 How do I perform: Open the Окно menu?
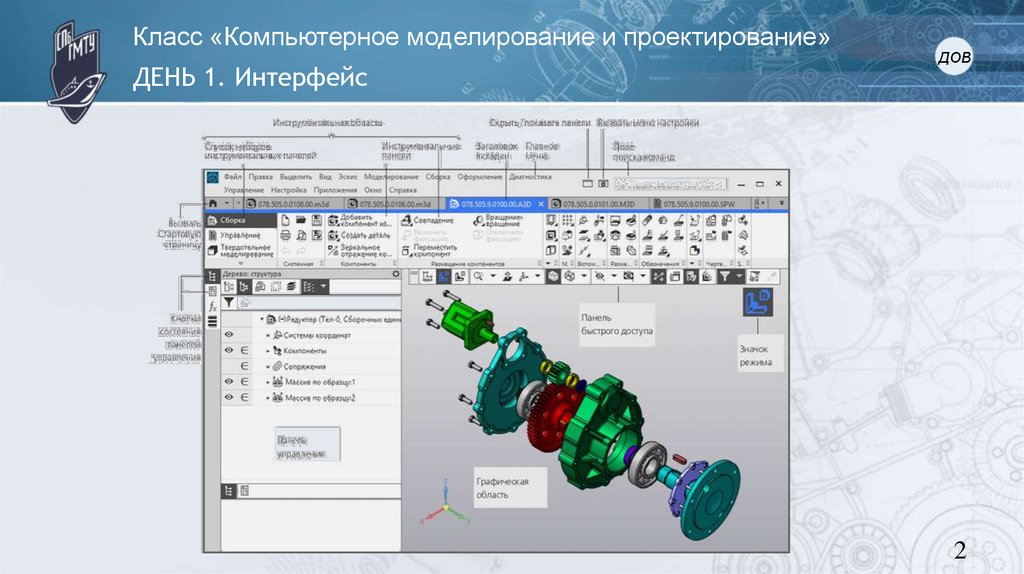tap(372, 190)
